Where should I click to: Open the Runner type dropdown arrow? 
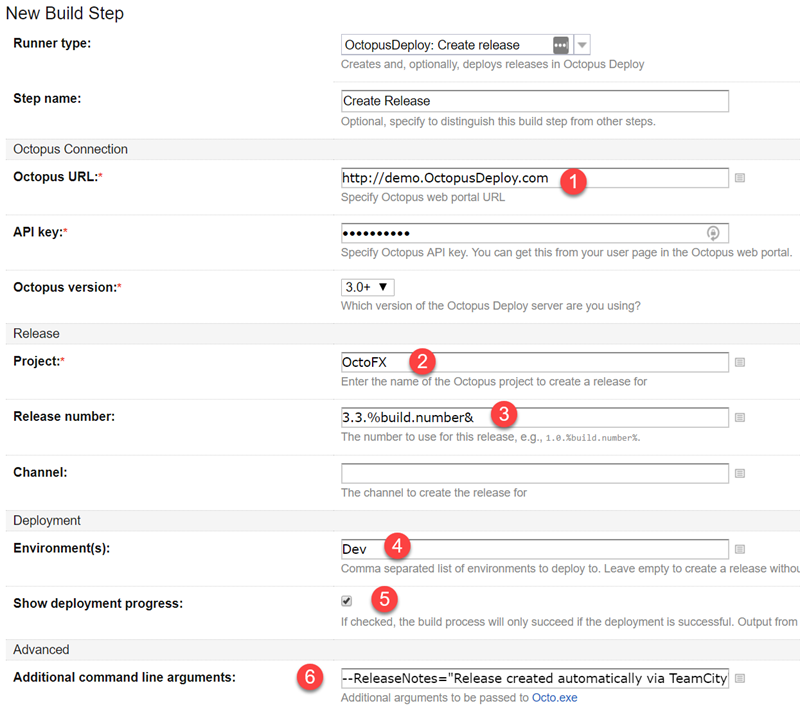pyautogui.click(x=582, y=45)
